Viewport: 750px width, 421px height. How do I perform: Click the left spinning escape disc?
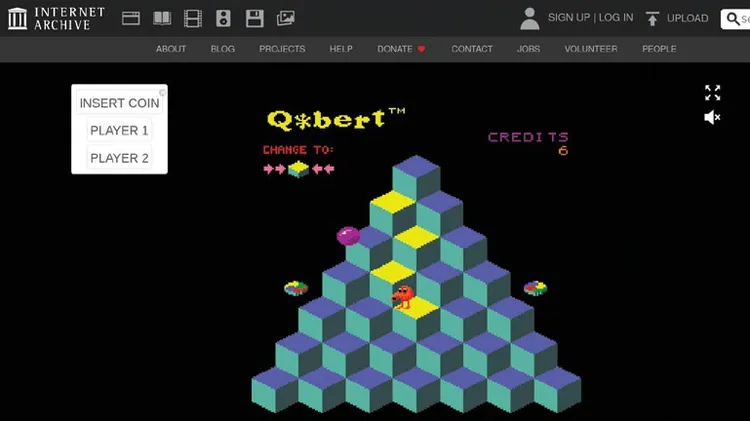pos(296,288)
